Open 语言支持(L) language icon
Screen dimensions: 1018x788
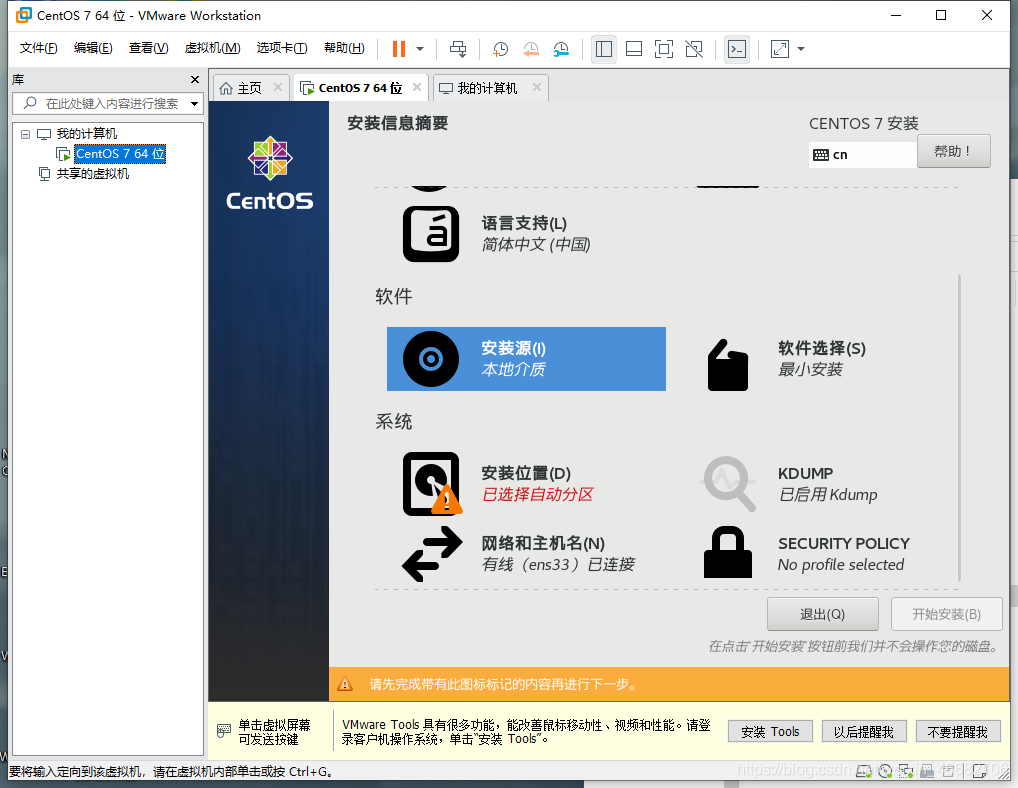tap(431, 234)
